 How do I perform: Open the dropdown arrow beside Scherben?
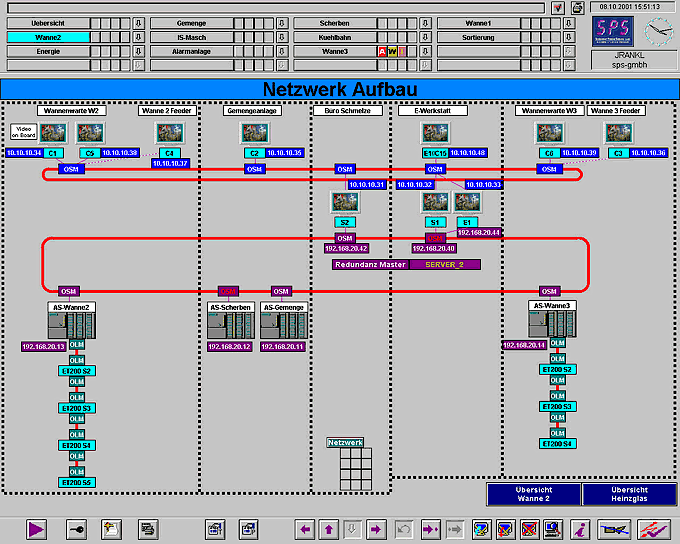click(x=425, y=23)
